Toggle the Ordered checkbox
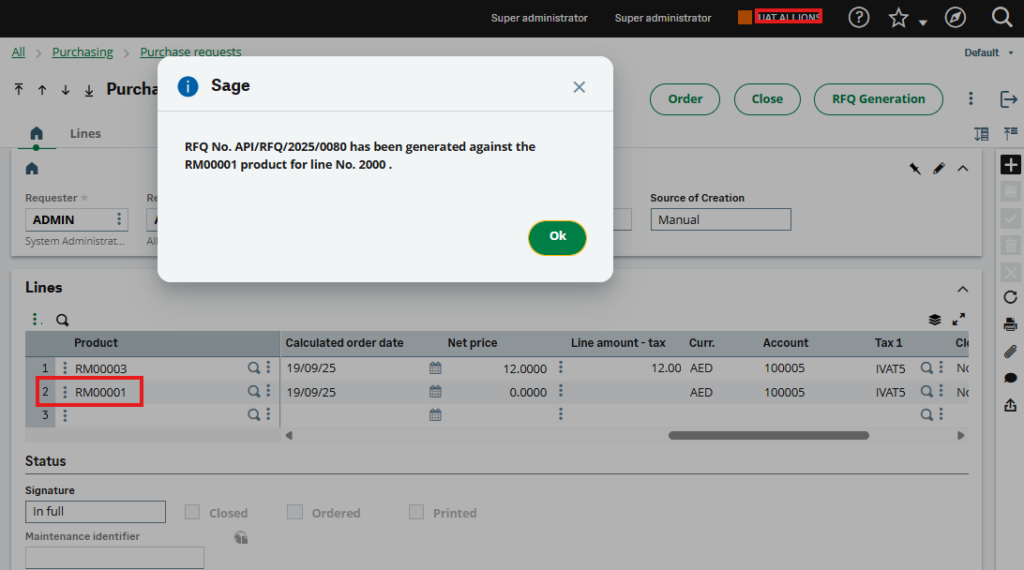Image resolution: width=1024 pixels, height=570 pixels. coord(295,512)
